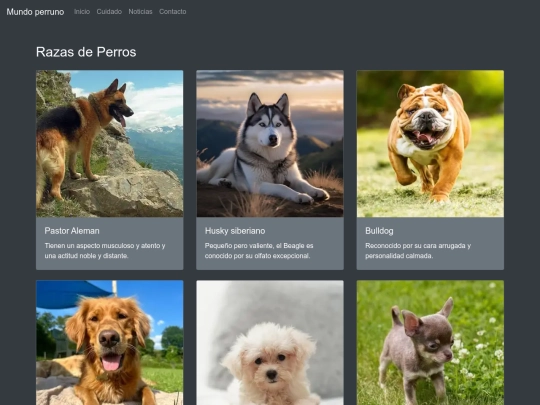This screenshot has height=405, width=540.
Task: Select the Noticias nav item
Action: tap(140, 12)
